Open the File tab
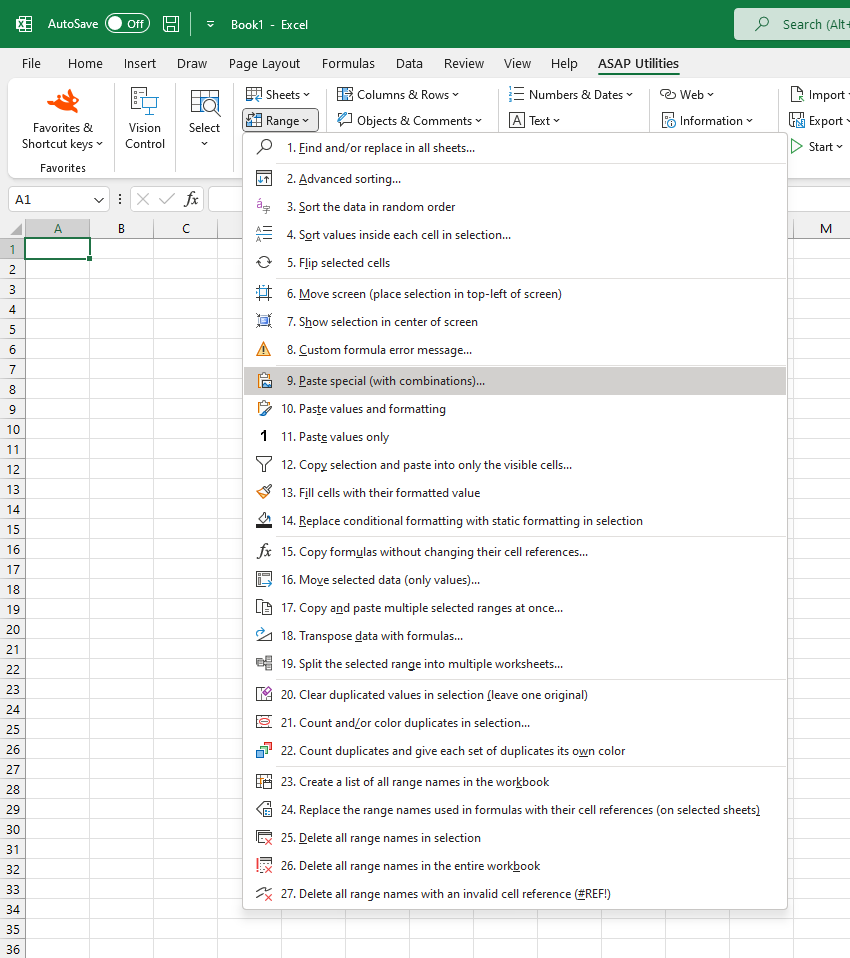The width and height of the screenshot is (850, 958). click(31, 64)
